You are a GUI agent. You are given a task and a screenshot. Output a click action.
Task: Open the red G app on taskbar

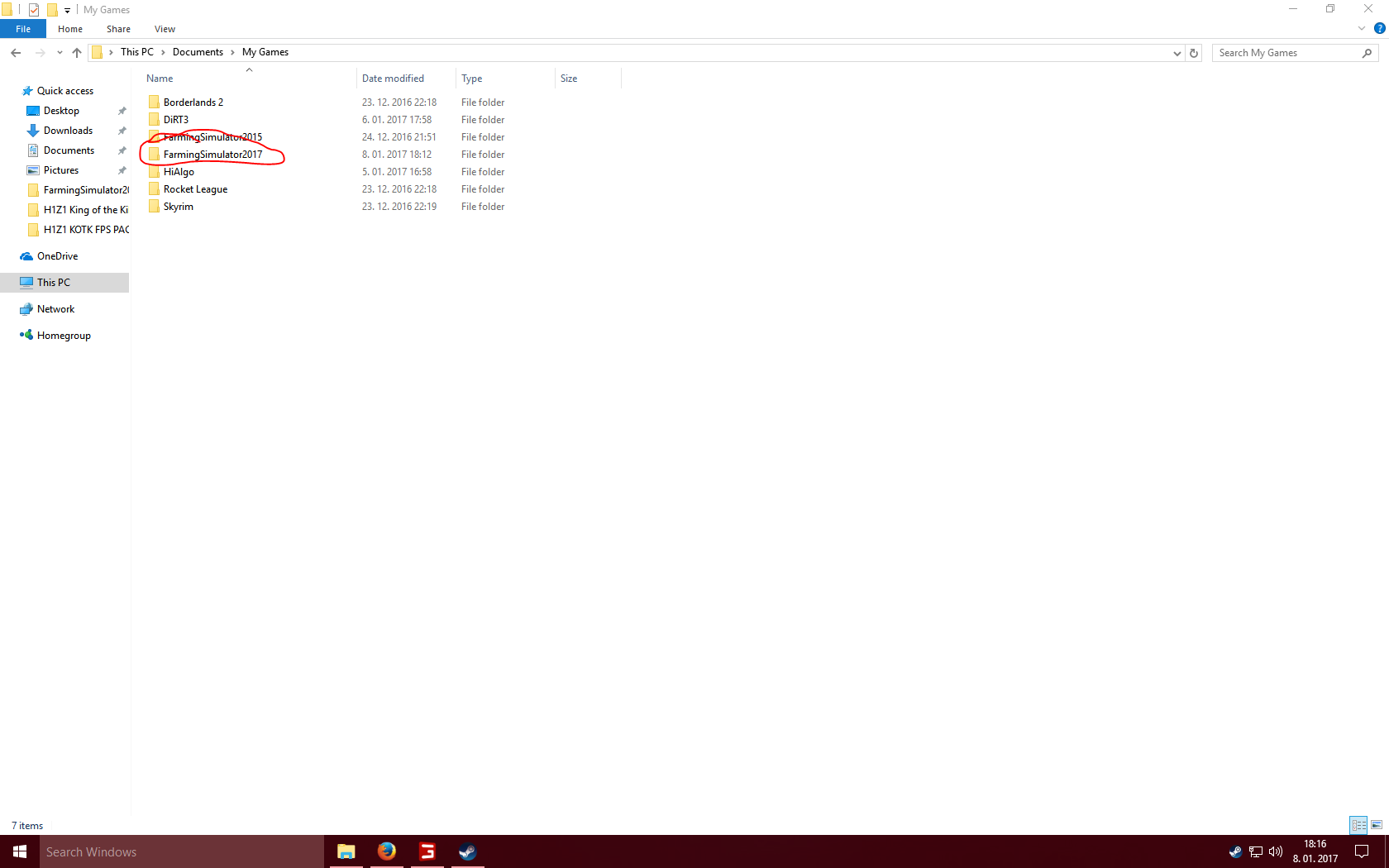pyautogui.click(x=427, y=851)
